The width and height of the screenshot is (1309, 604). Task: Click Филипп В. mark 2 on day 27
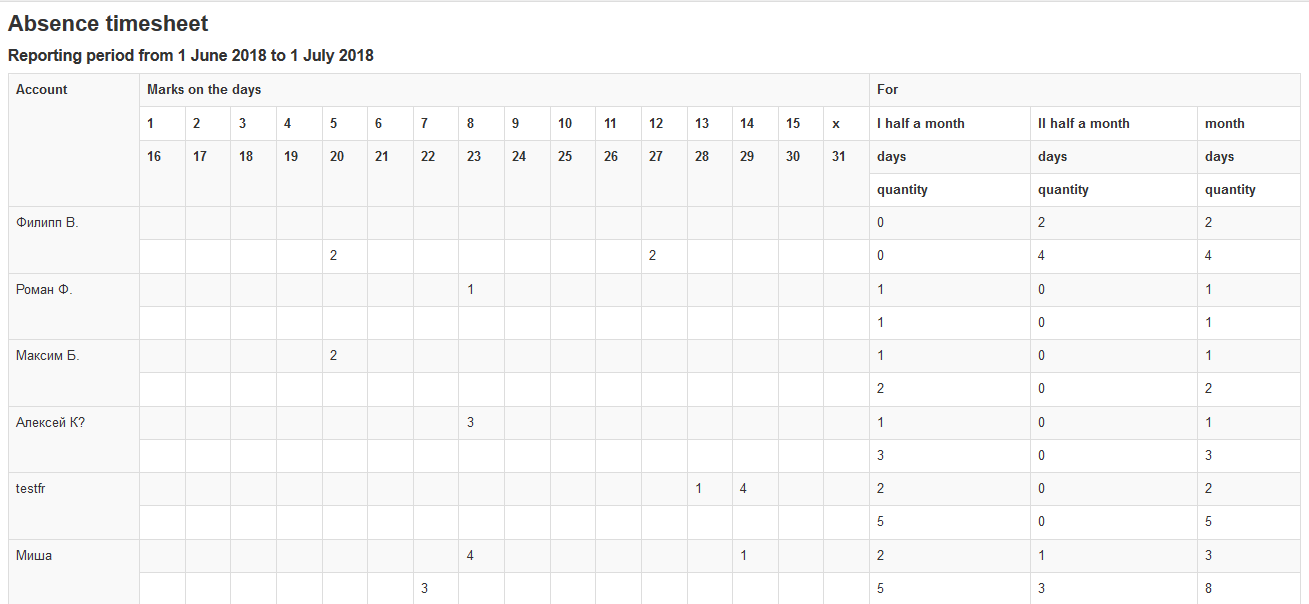coord(664,256)
